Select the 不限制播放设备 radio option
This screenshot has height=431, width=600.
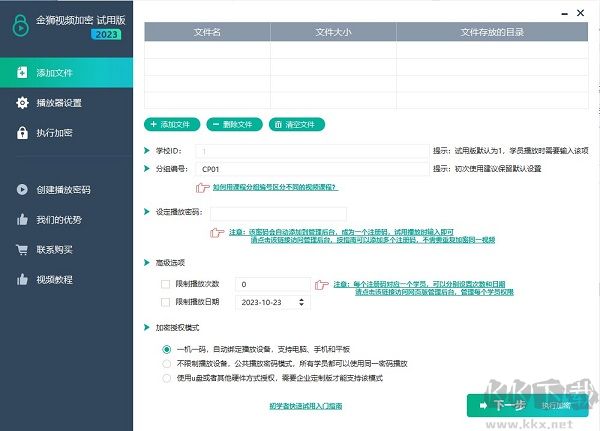[x=166, y=363]
